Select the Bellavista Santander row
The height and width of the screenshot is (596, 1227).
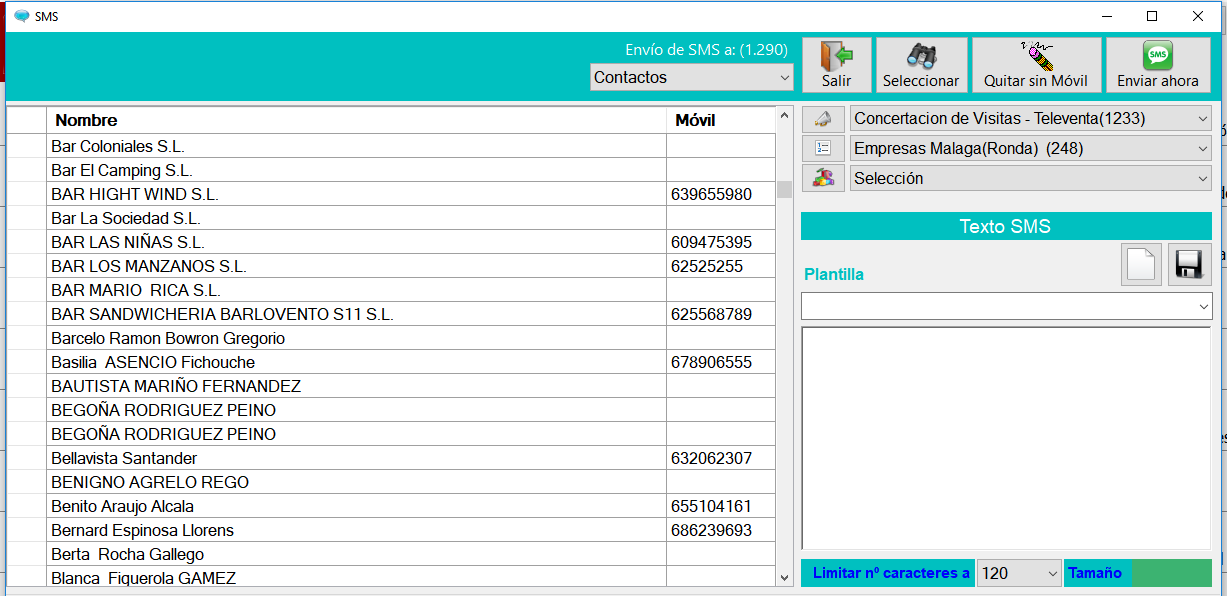click(391, 458)
